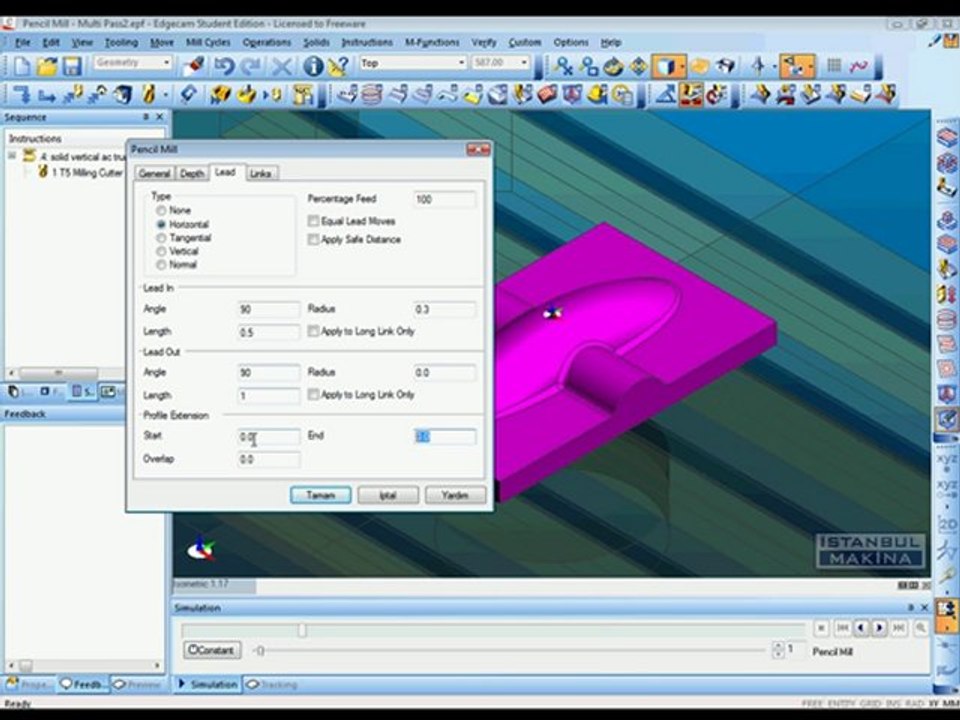Switch to the Depth tab

(x=192, y=173)
